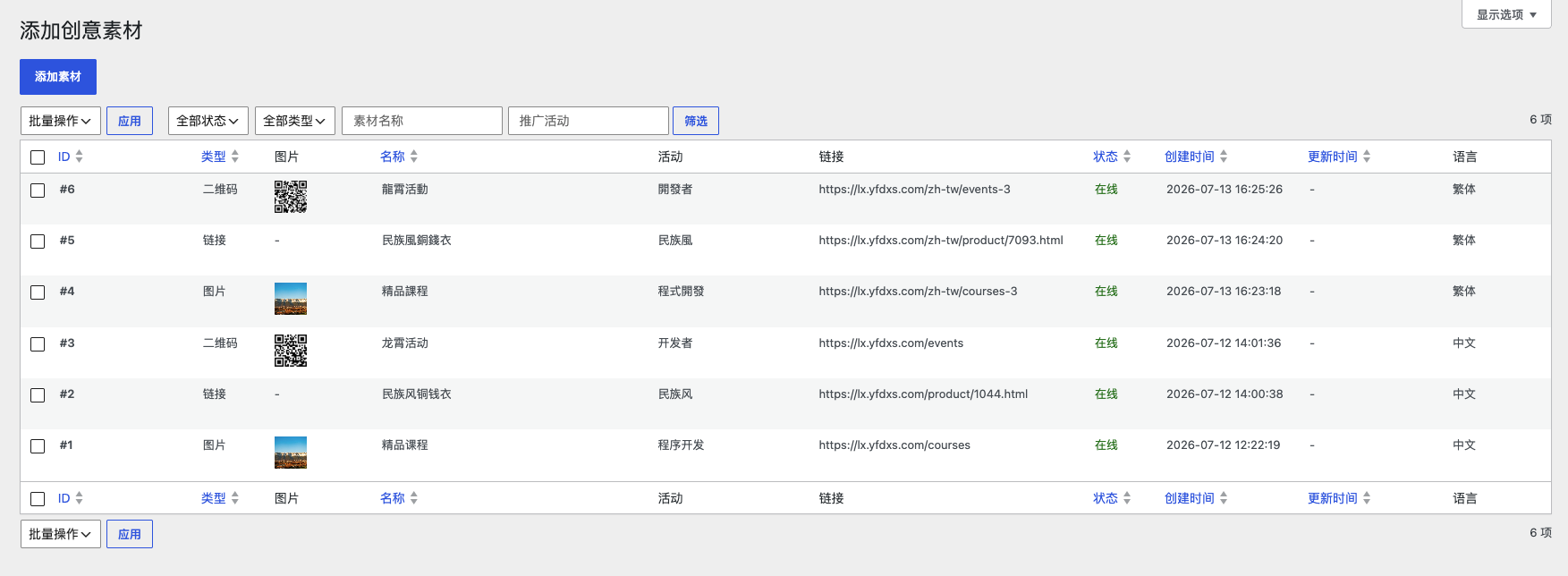Click 名称 sort arrows in header

point(413,157)
